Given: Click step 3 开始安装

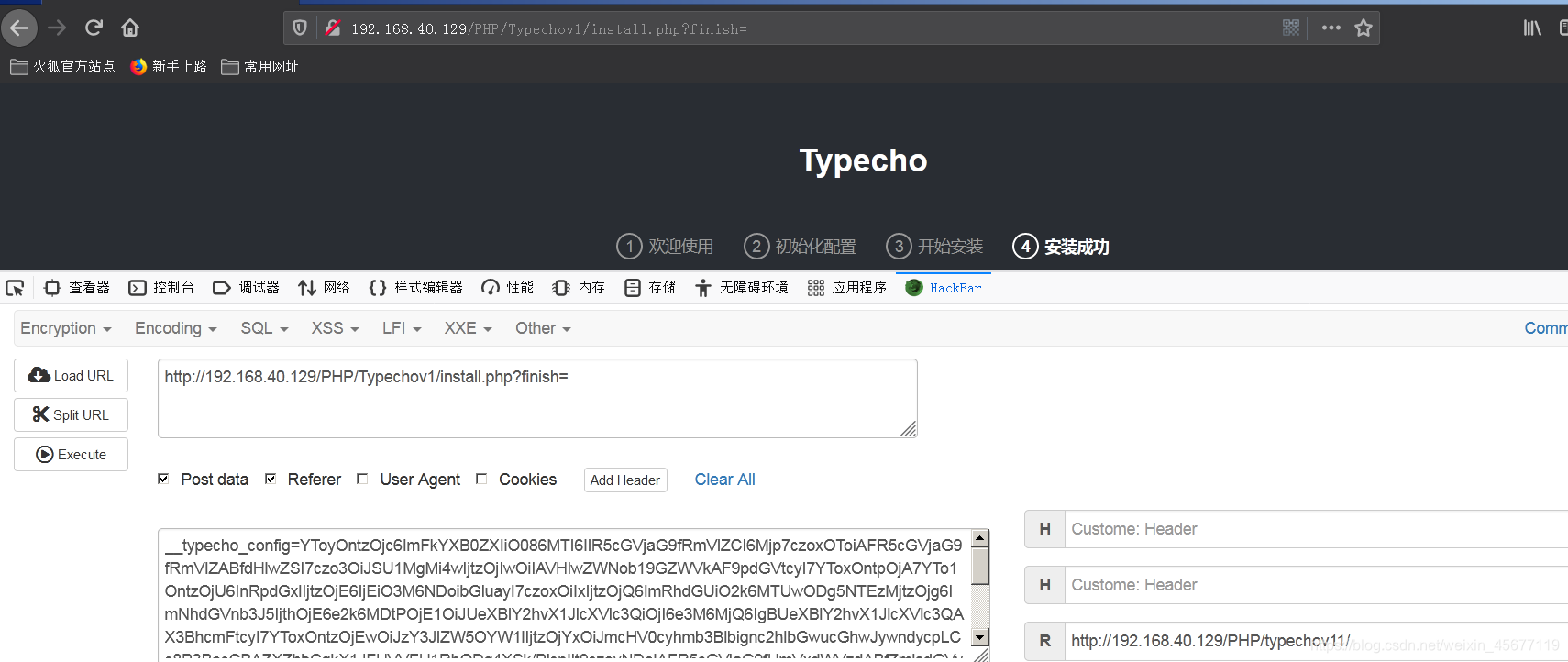Looking at the screenshot, I should tap(934, 247).
